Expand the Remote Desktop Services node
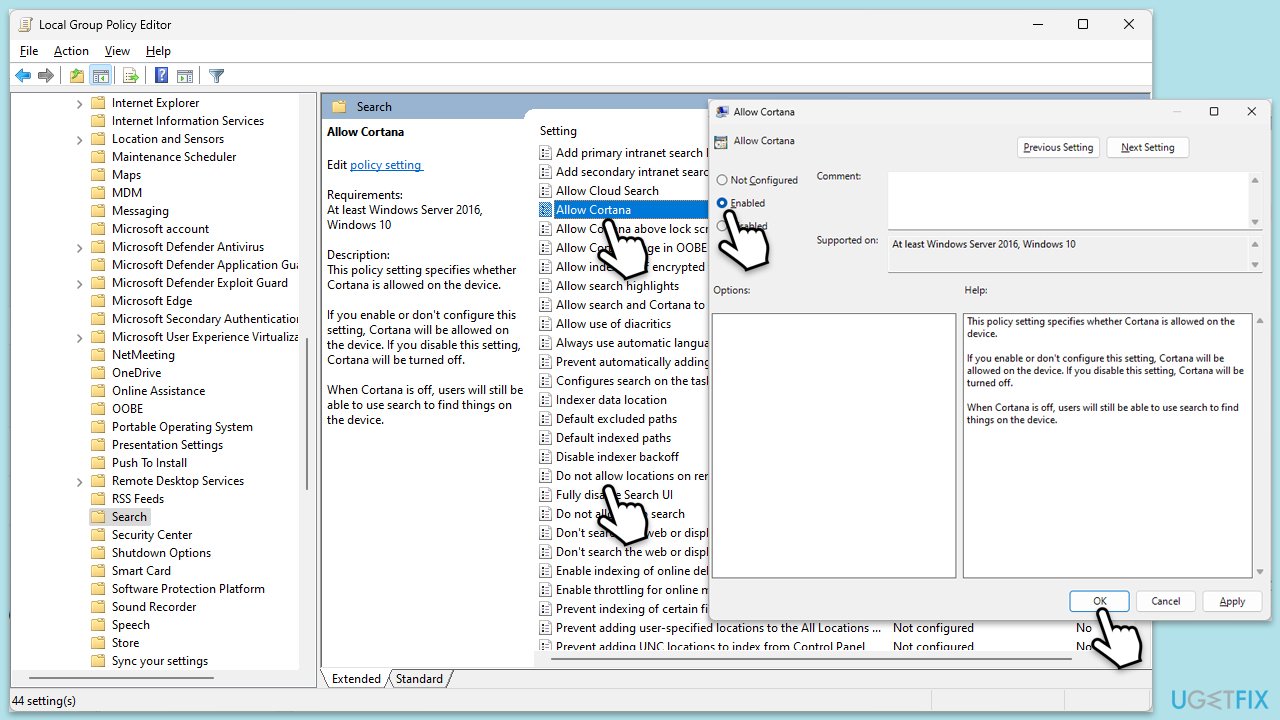The image size is (1280, 720). 80,481
